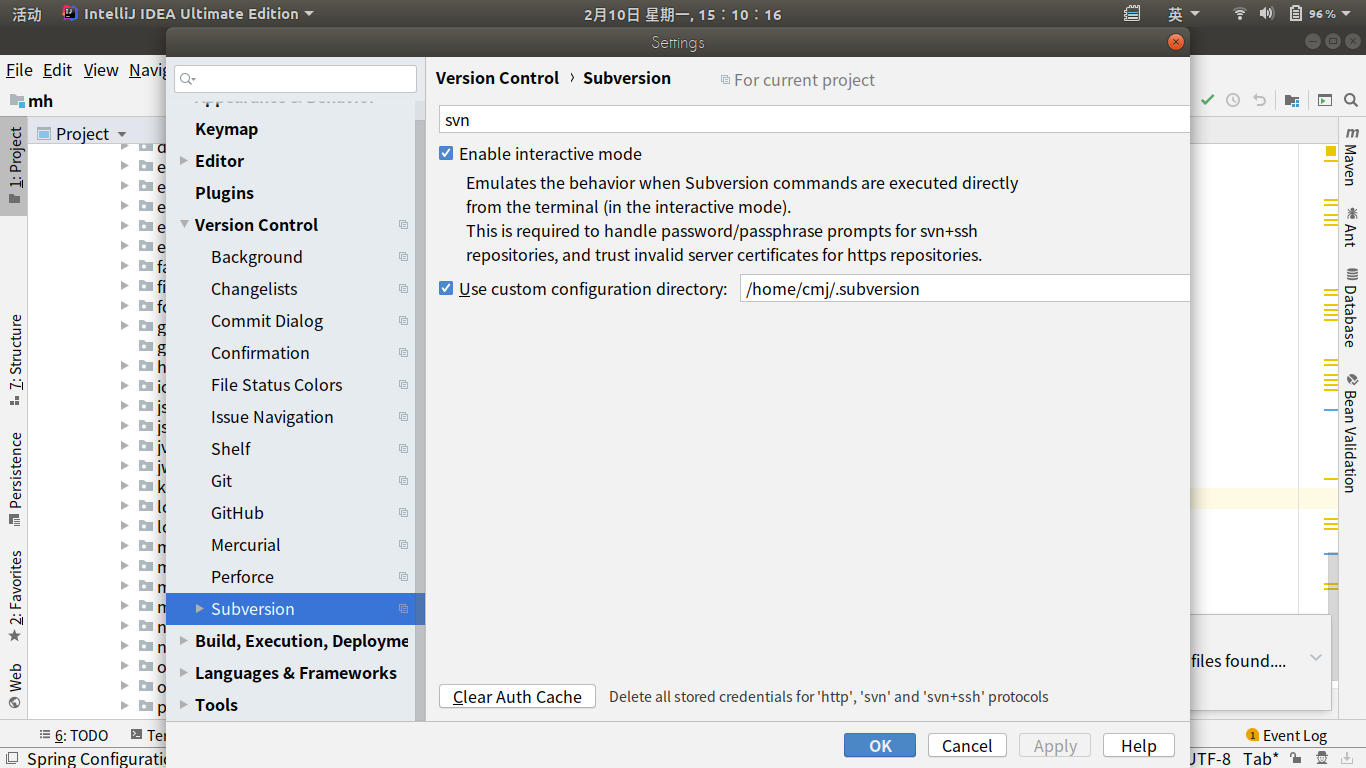Viewport: 1366px width, 768px height.
Task: Expand the Editor settings category
Action: point(184,161)
